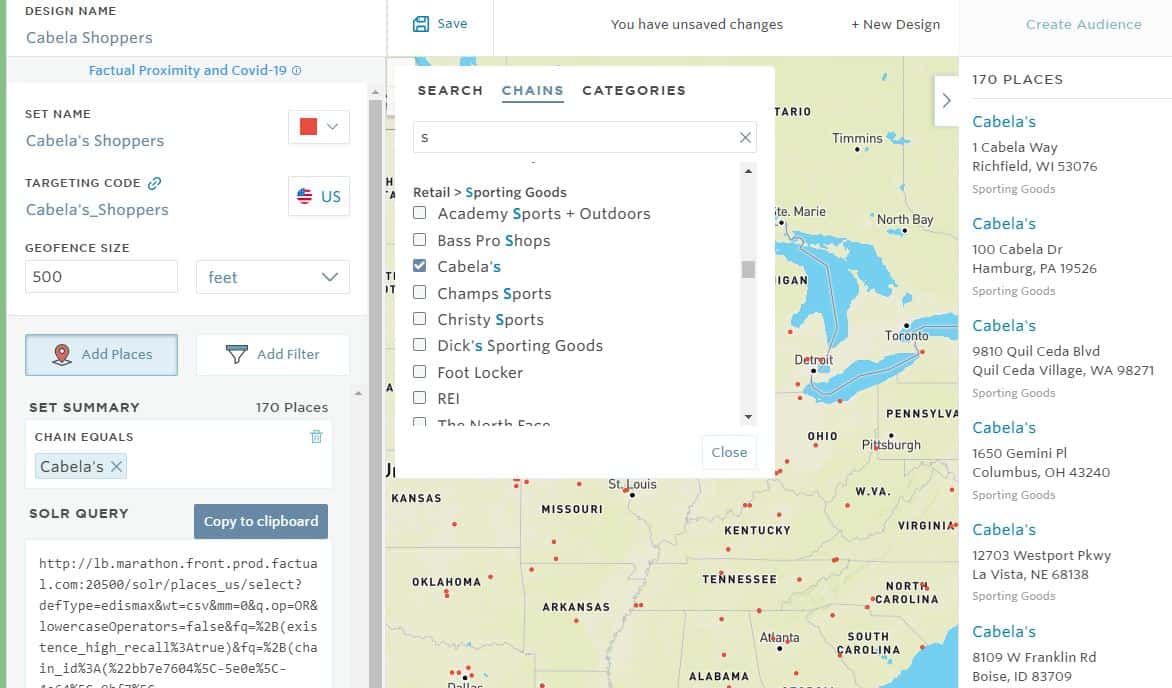
Task: Check Dick's Sporting Goods
Action: coord(420,345)
